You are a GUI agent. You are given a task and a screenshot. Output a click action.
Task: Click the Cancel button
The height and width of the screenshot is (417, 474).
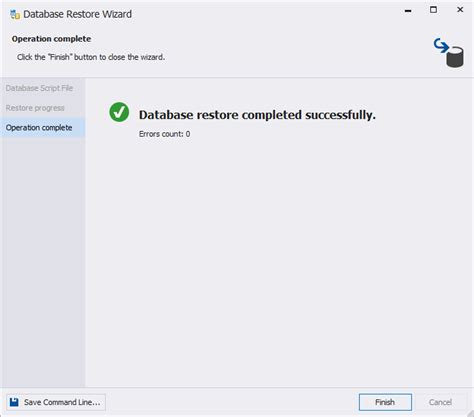point(440,402)
